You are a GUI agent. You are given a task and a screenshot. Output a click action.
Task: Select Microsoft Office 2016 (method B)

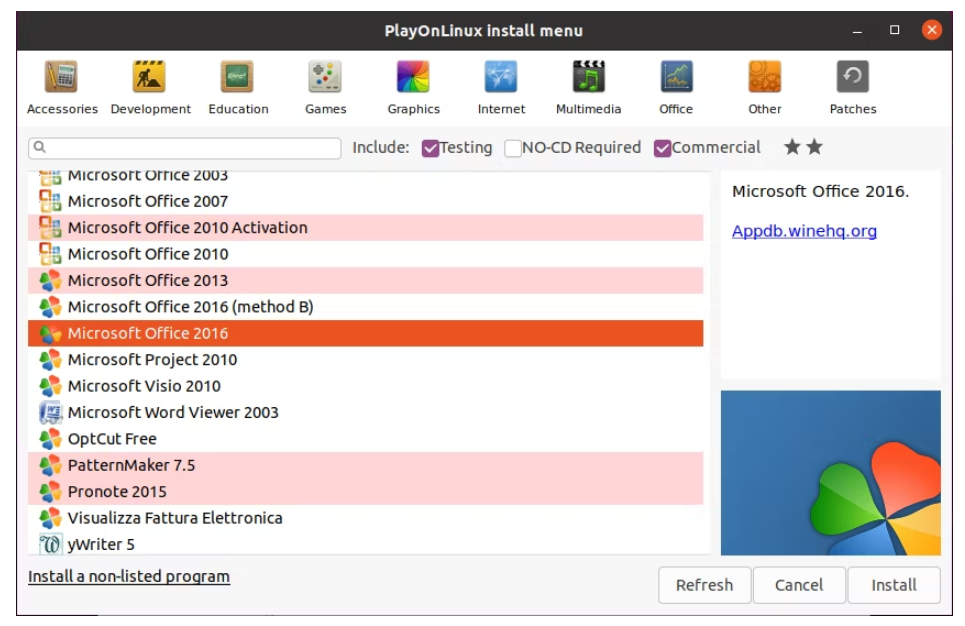point(366,307)
